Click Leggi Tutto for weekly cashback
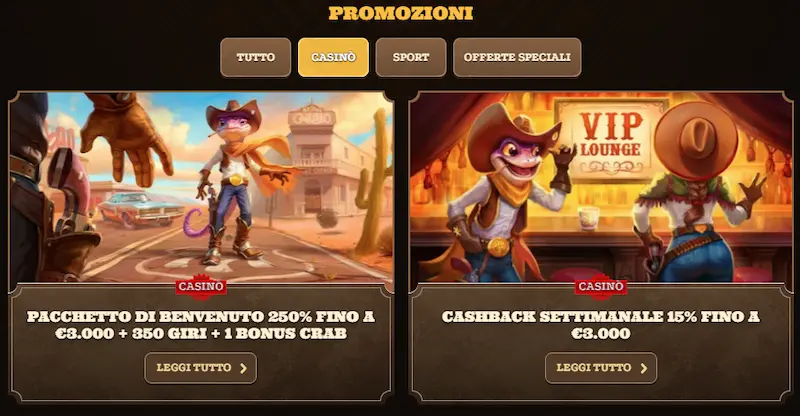This screenshot has height=416, width=800. (601, 368)
